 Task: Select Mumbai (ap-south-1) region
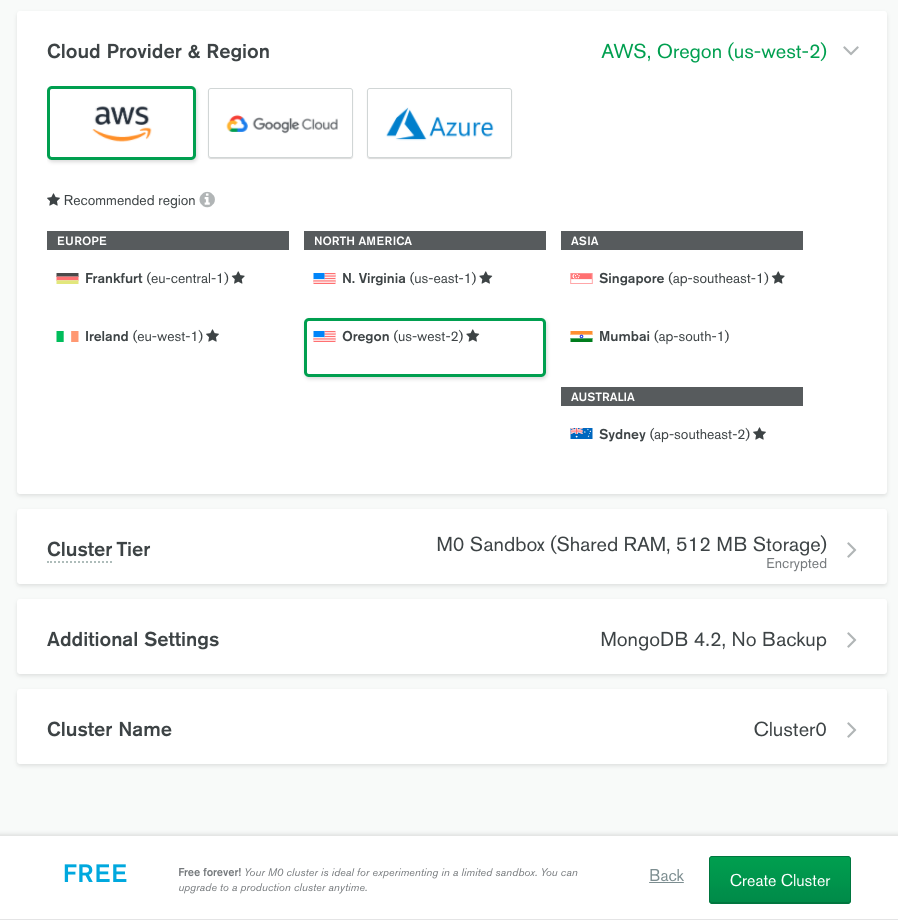pyautogui.click(x=682, y=337)
